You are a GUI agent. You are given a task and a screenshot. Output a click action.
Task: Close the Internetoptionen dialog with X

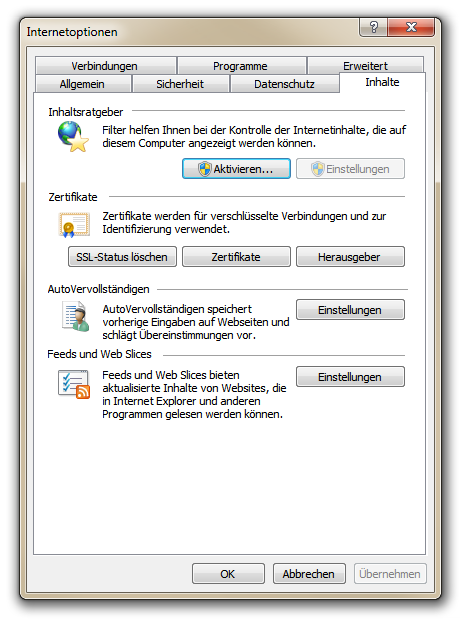411,27
